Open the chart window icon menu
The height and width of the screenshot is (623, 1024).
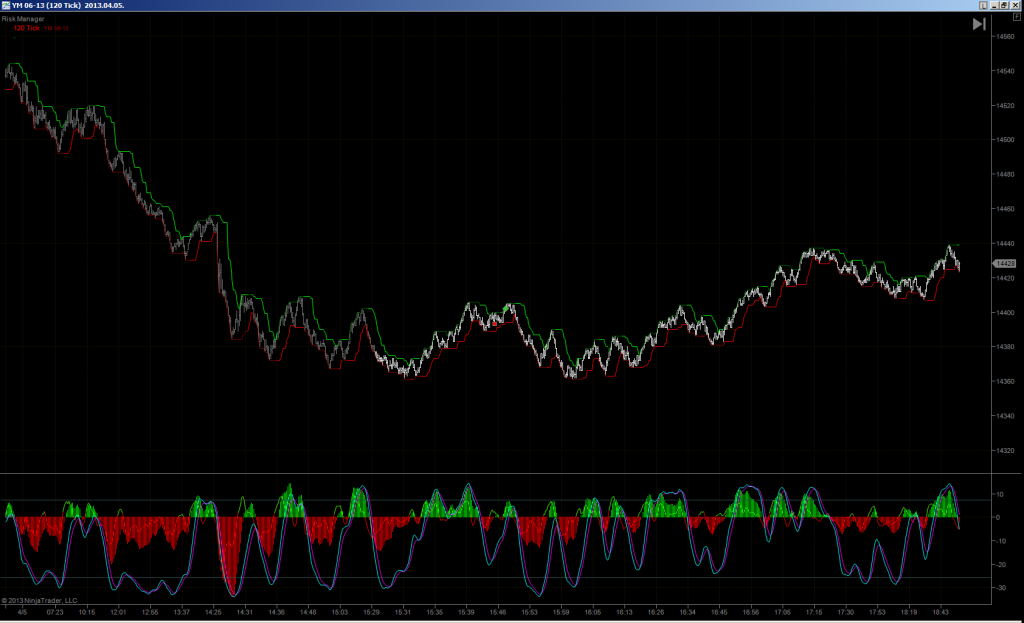[6, 5]
